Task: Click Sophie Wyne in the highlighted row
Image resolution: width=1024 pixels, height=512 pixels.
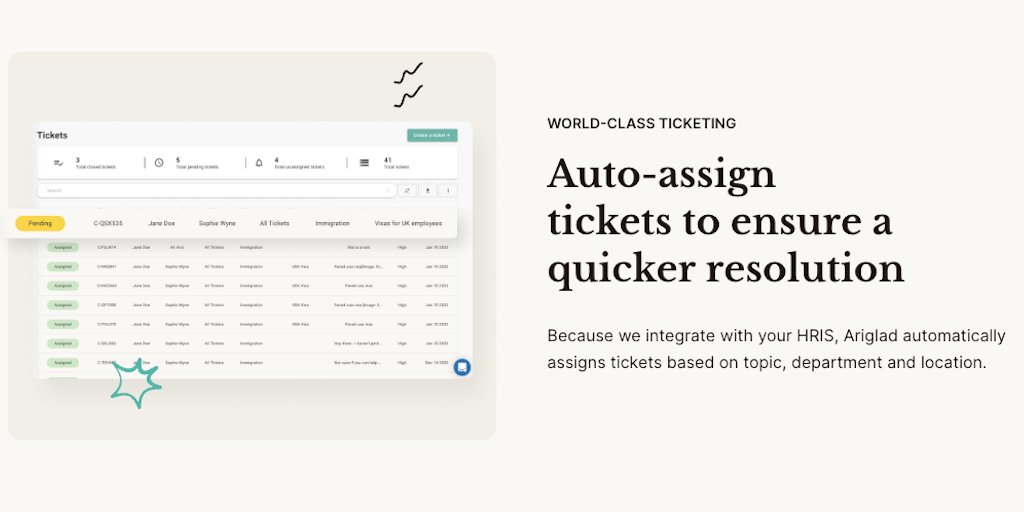Action: tap(217, 223)
